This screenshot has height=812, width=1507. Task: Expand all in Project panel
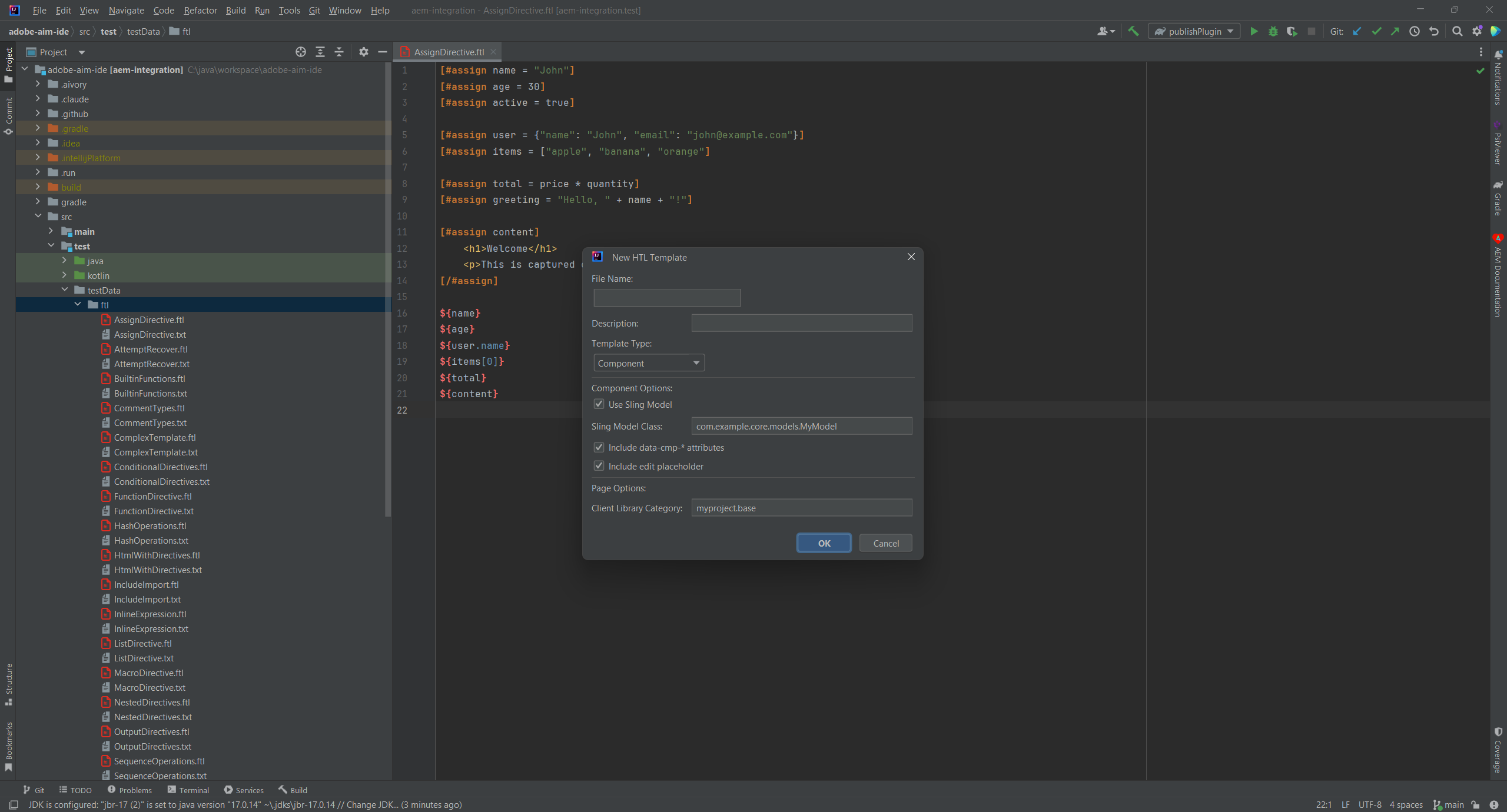[x=320, y=52]
